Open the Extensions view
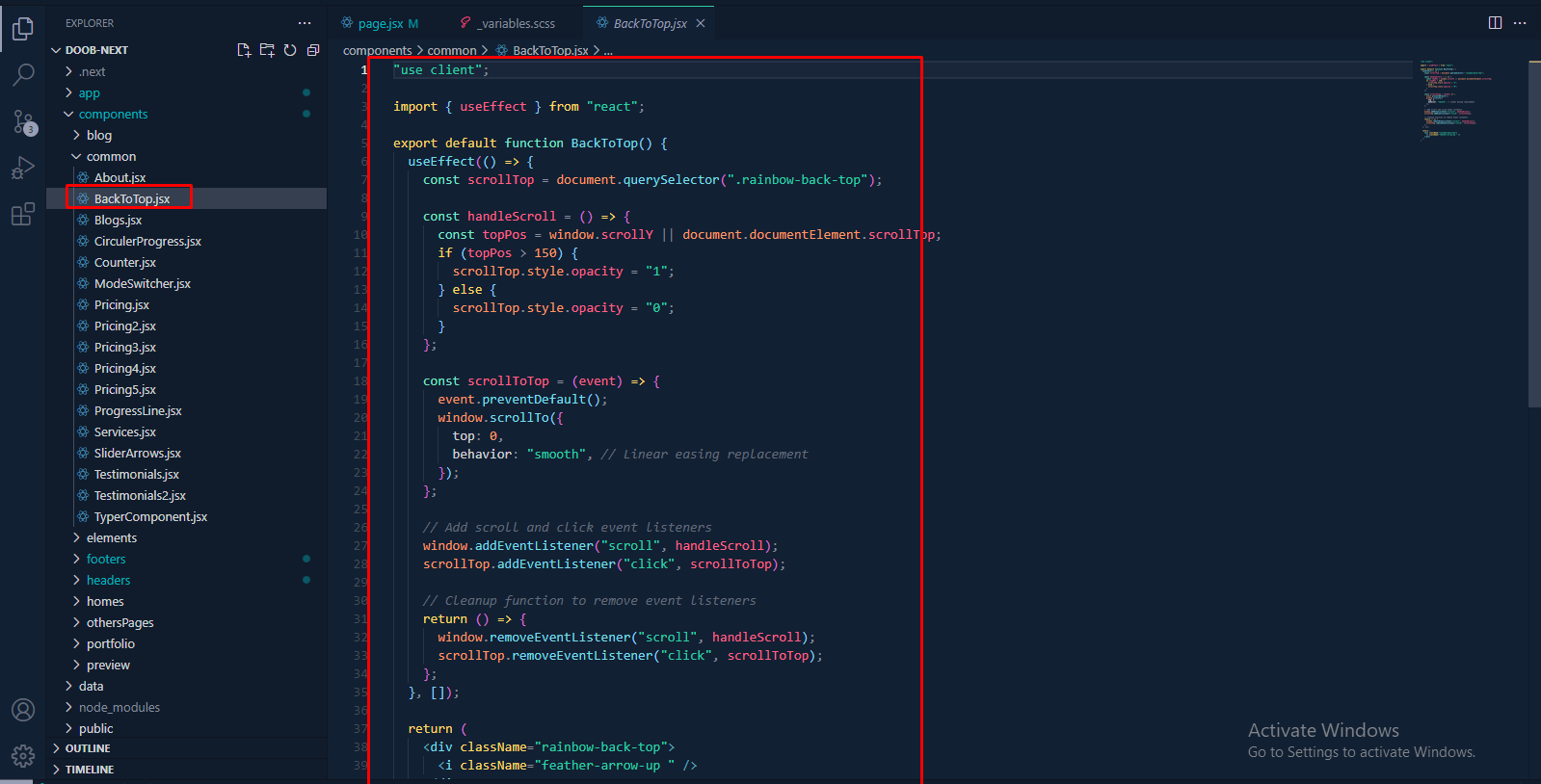This screenshot has width=1541, height=784. (23, 215)
